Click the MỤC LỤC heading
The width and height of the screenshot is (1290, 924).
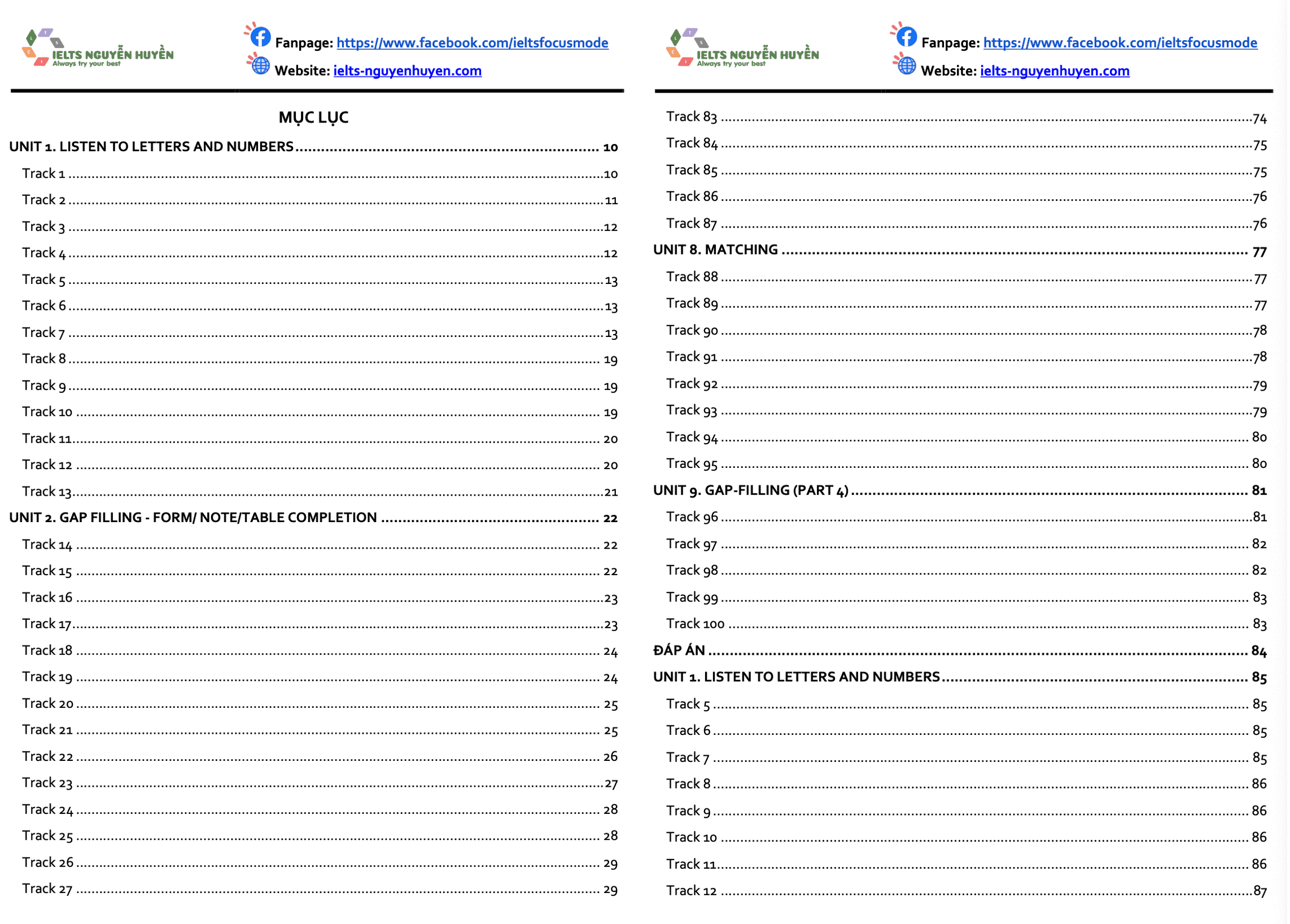[313, 118]
